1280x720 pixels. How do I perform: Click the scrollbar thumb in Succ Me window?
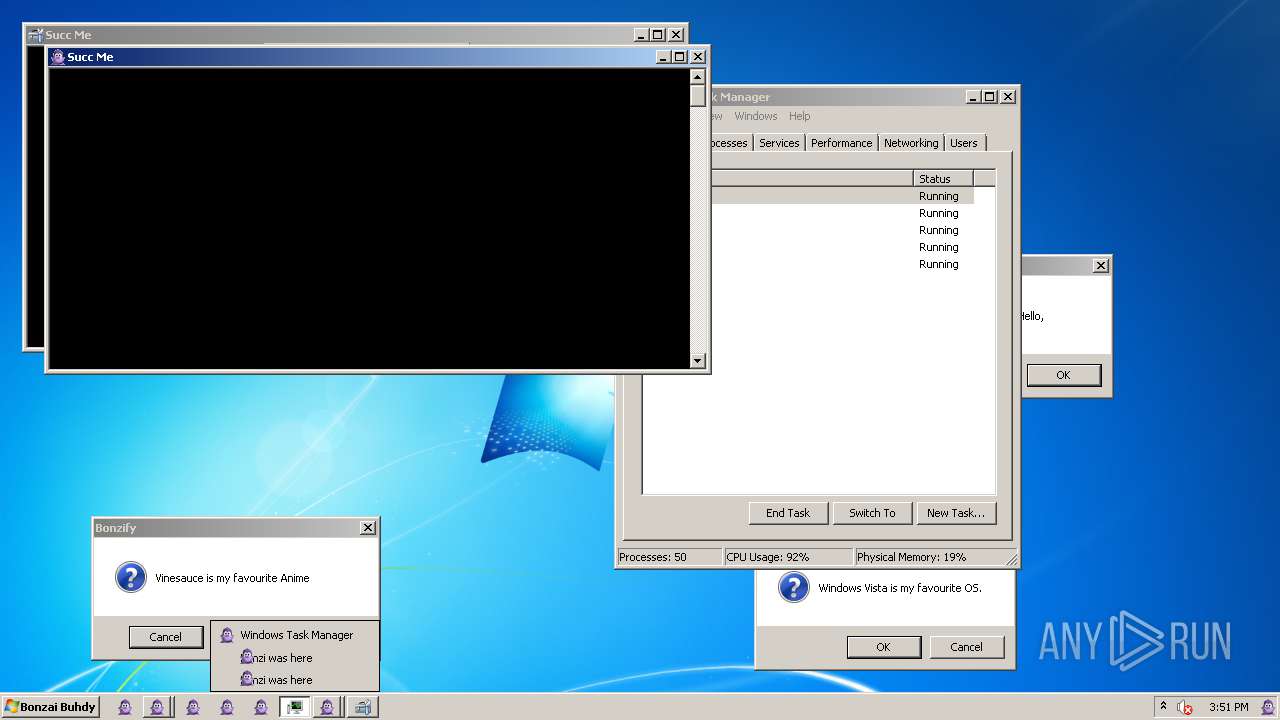point(698,95)
